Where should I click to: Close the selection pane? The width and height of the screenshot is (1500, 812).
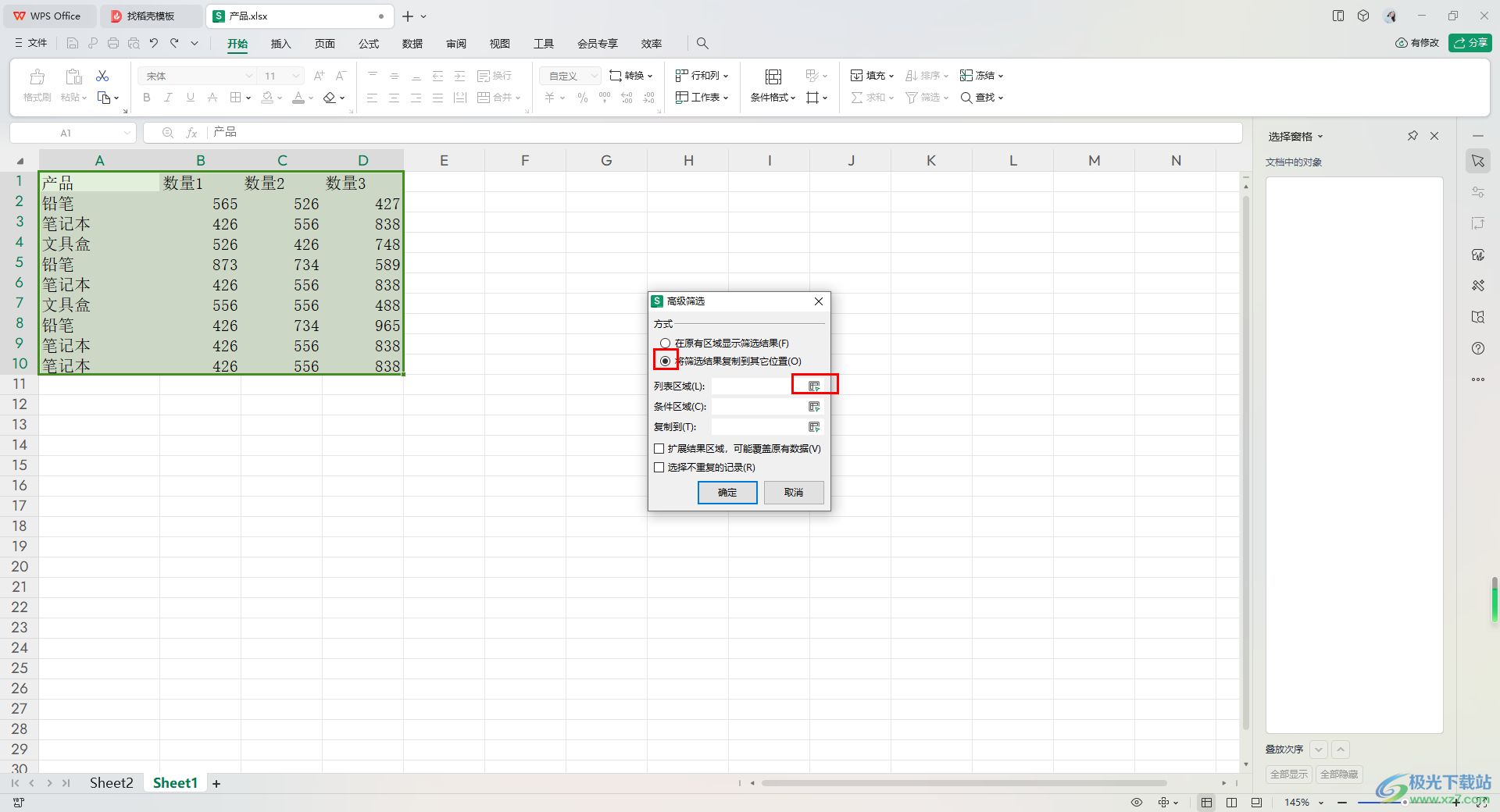1434,136
